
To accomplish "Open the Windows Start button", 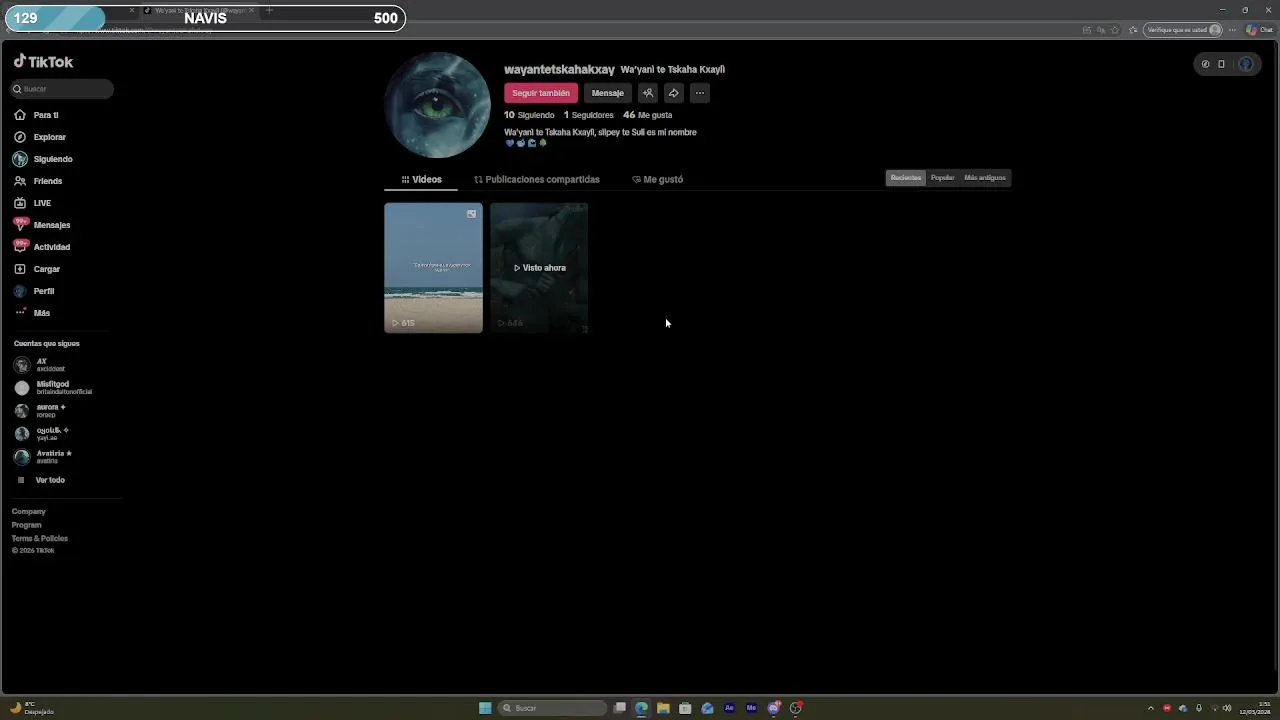I will click(x=485, y=708).
